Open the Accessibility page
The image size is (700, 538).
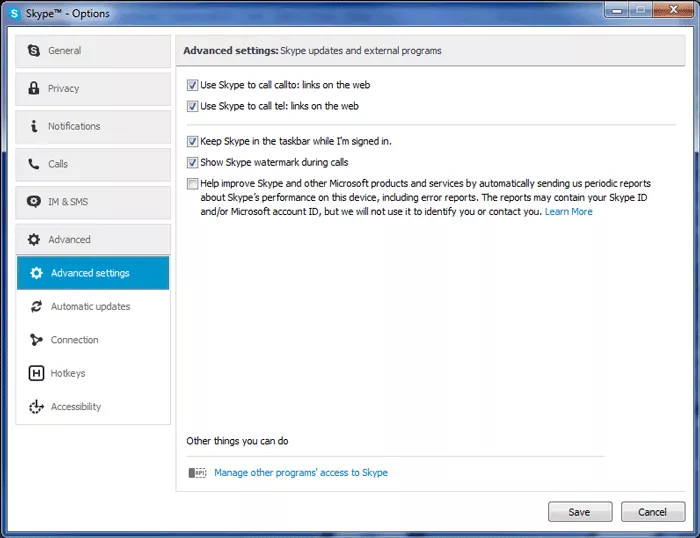tap(93, 406)
